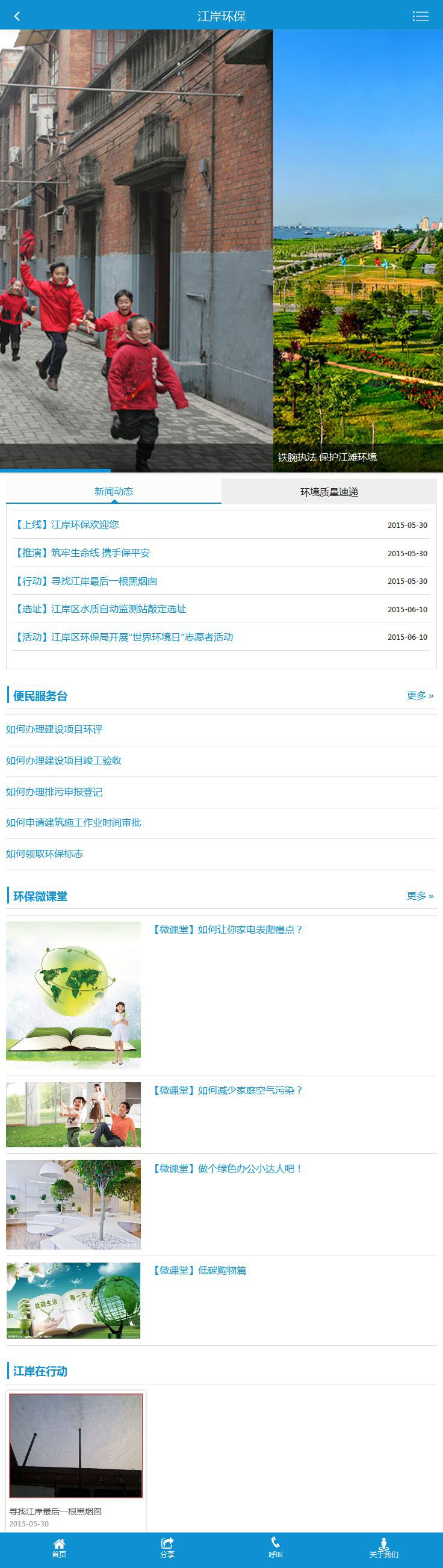Tap the back arrow icon in header
443x1568 pixels.
[x=17, y=16]
